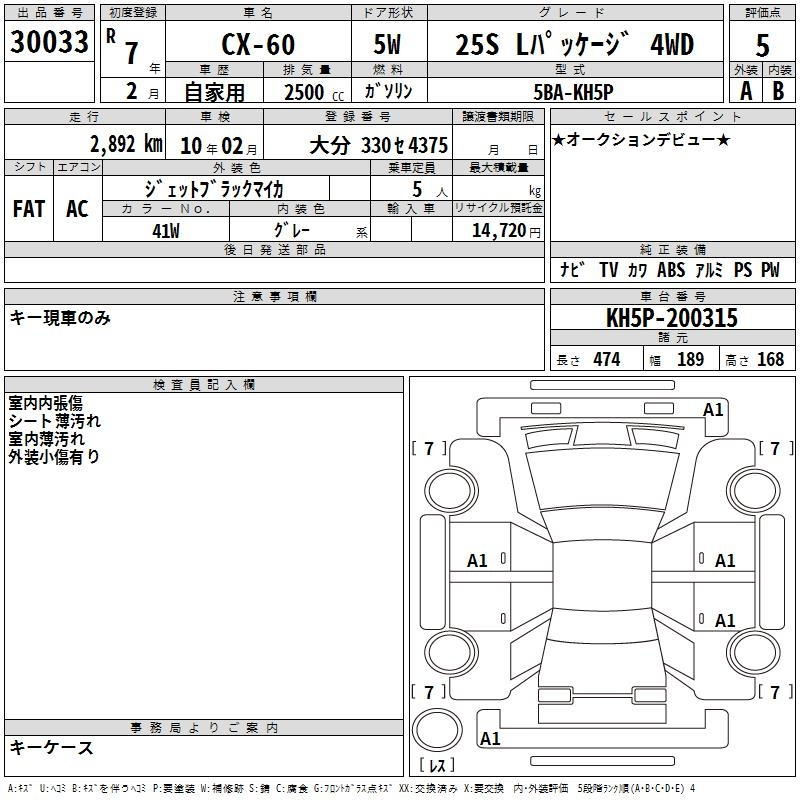800x800 pixels.
Task: Click the [7] tire mark at front-left
Action: click(429, 449)
